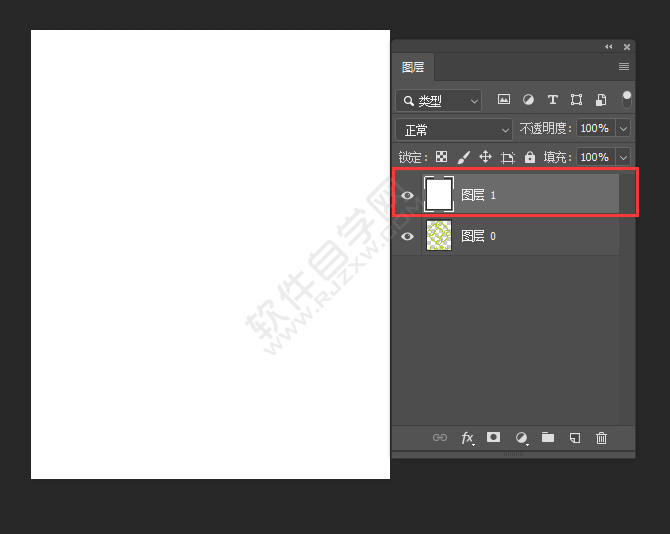Open the 不透明度 opacity slider arrow
This screenshot has width=670, height=534.
pyautogui.click(x=623, y=128)
